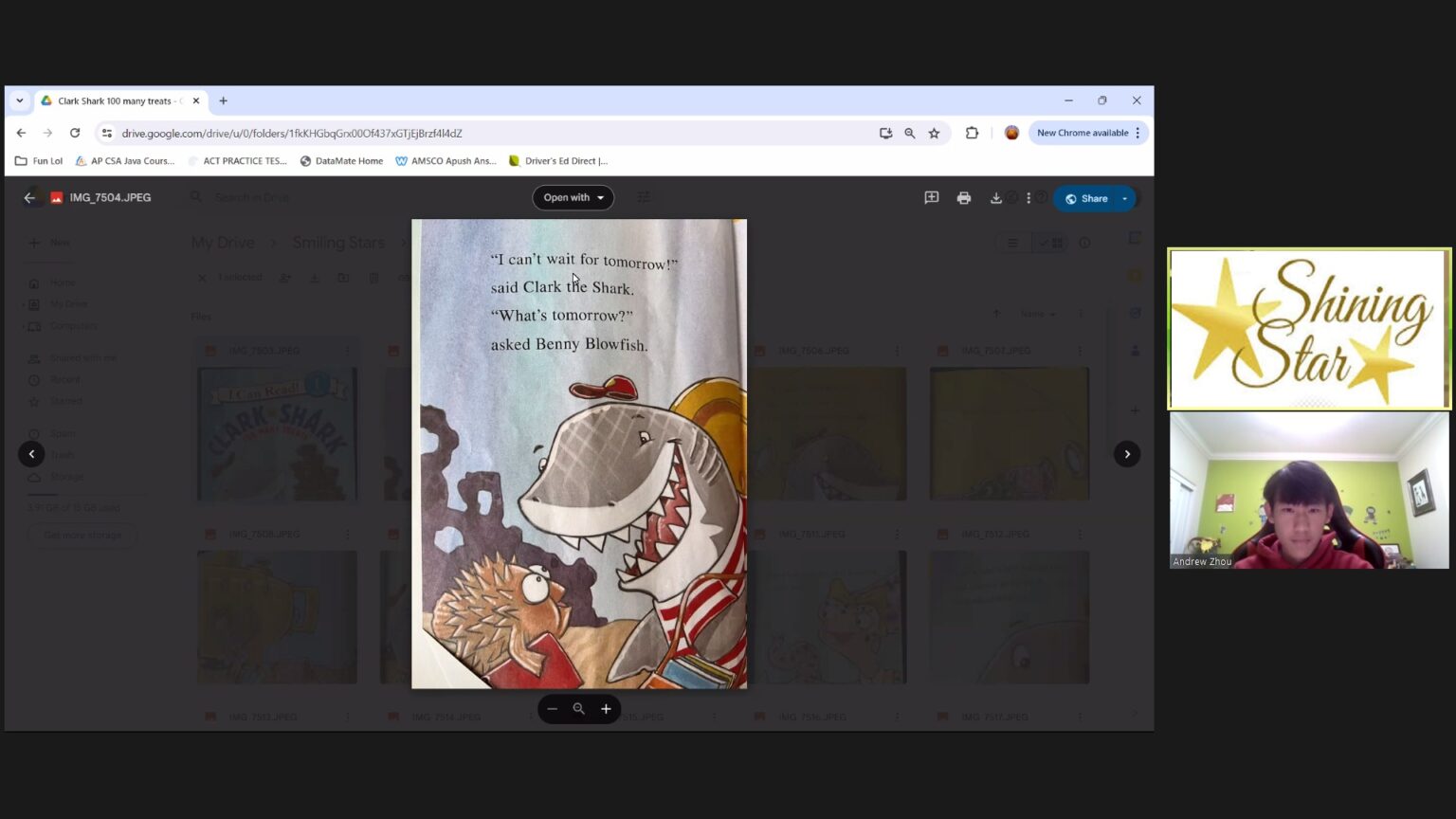This screenshot has width=1456, height=819.
Task: Open the 'Open with' dropdown
Action: (x=573, y=198)
